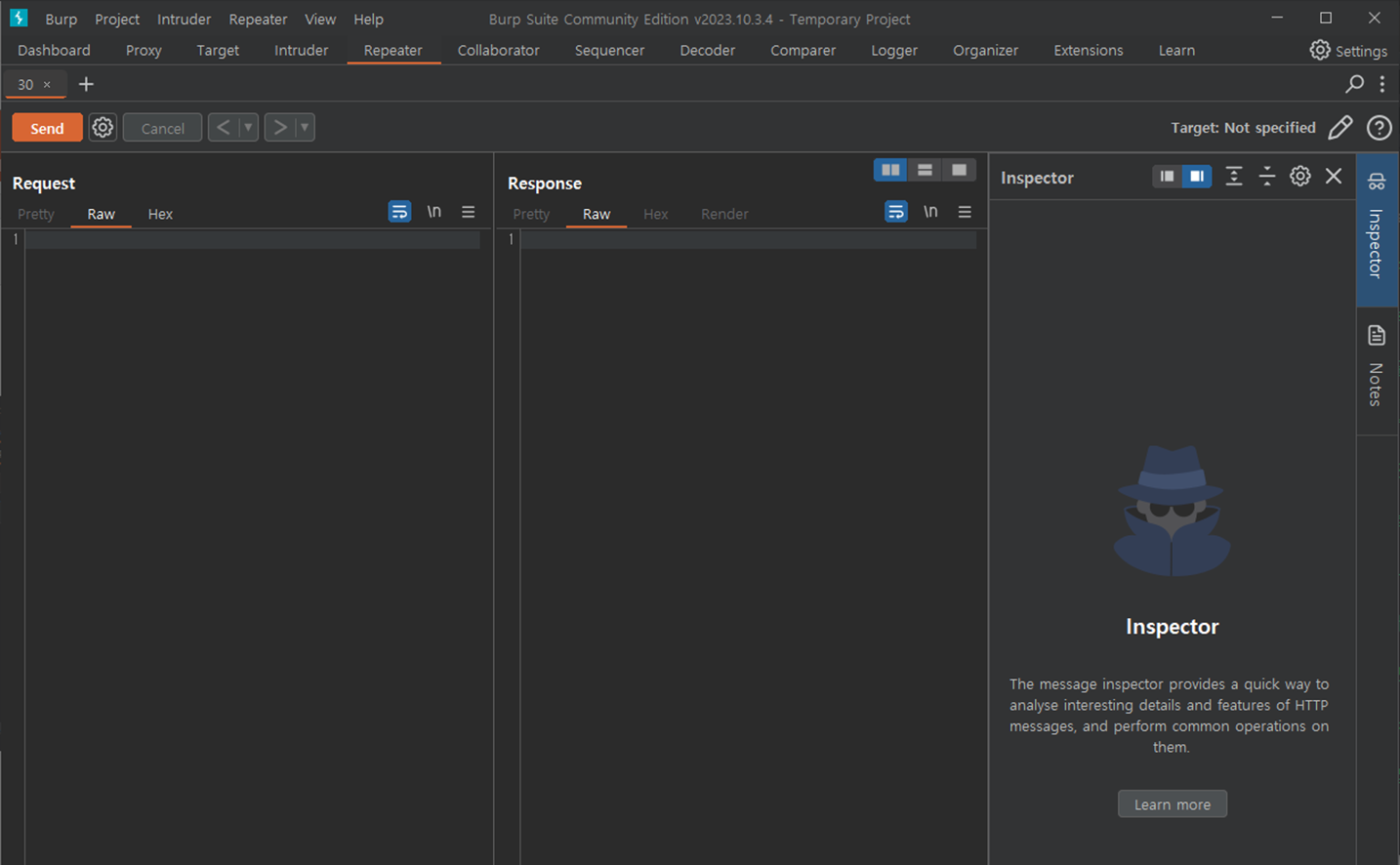Open Response panel hamburger options menu

coord(965,211)
